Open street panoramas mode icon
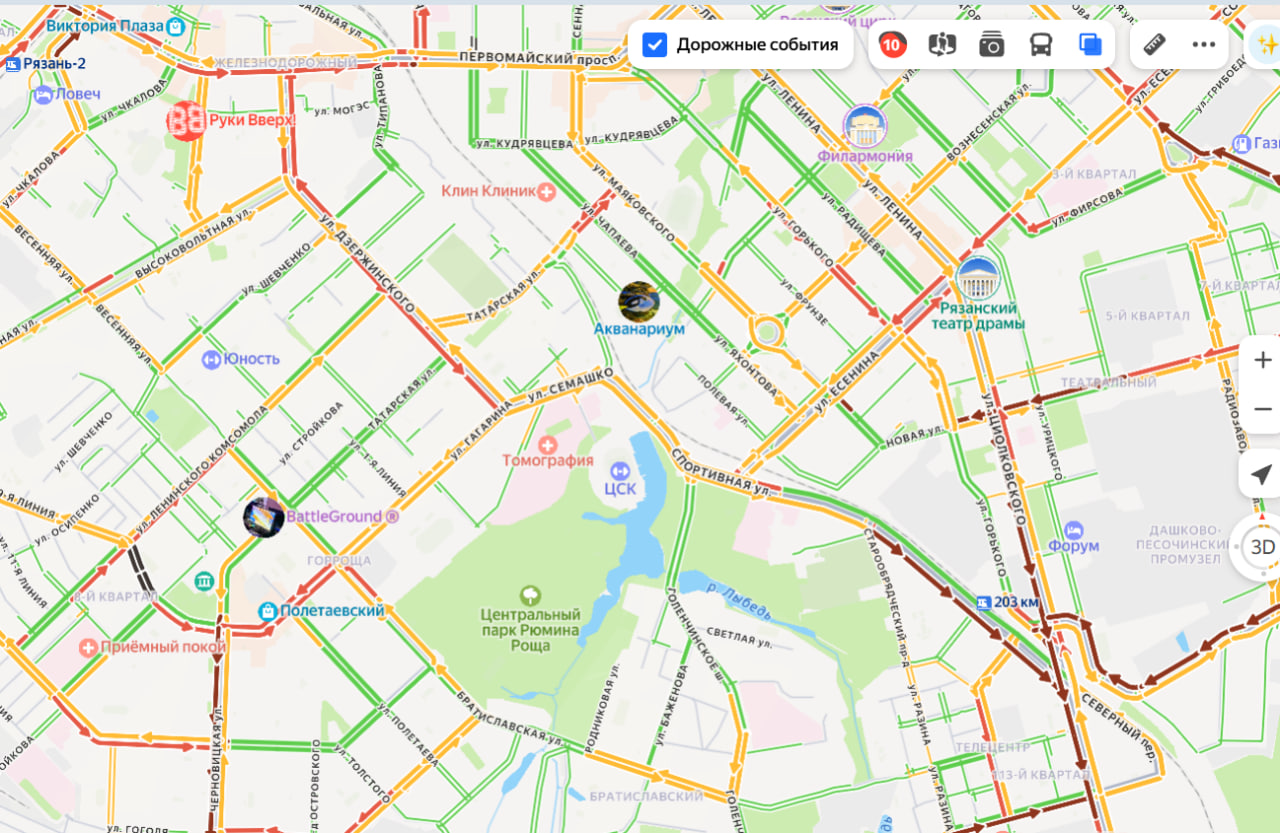Viewport: 1280px width, 833px height. coord(942,45)
